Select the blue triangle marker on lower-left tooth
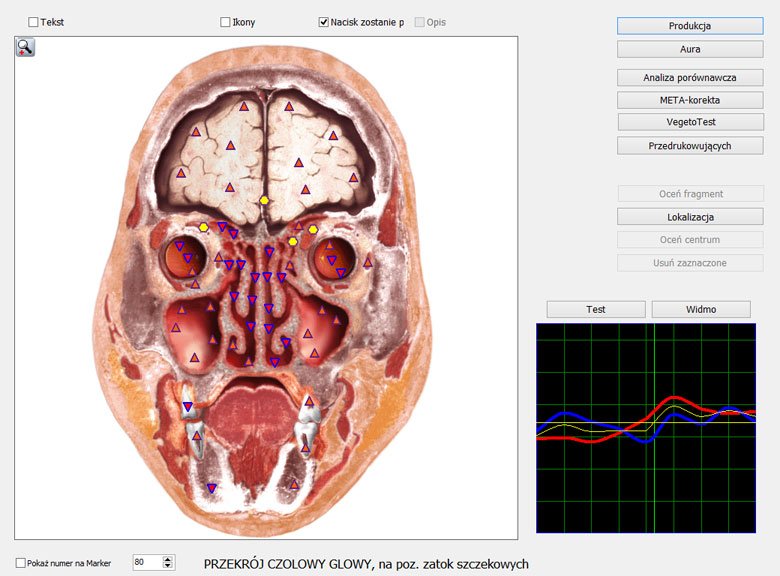780x576 pixels. coord(188,406)
